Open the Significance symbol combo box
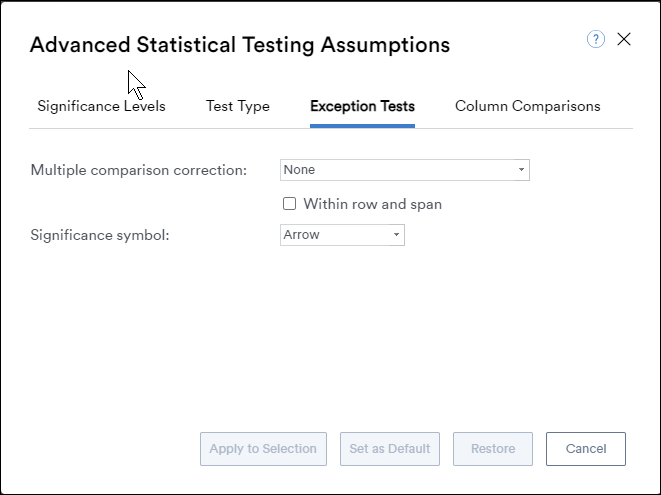 pos(342,235)
